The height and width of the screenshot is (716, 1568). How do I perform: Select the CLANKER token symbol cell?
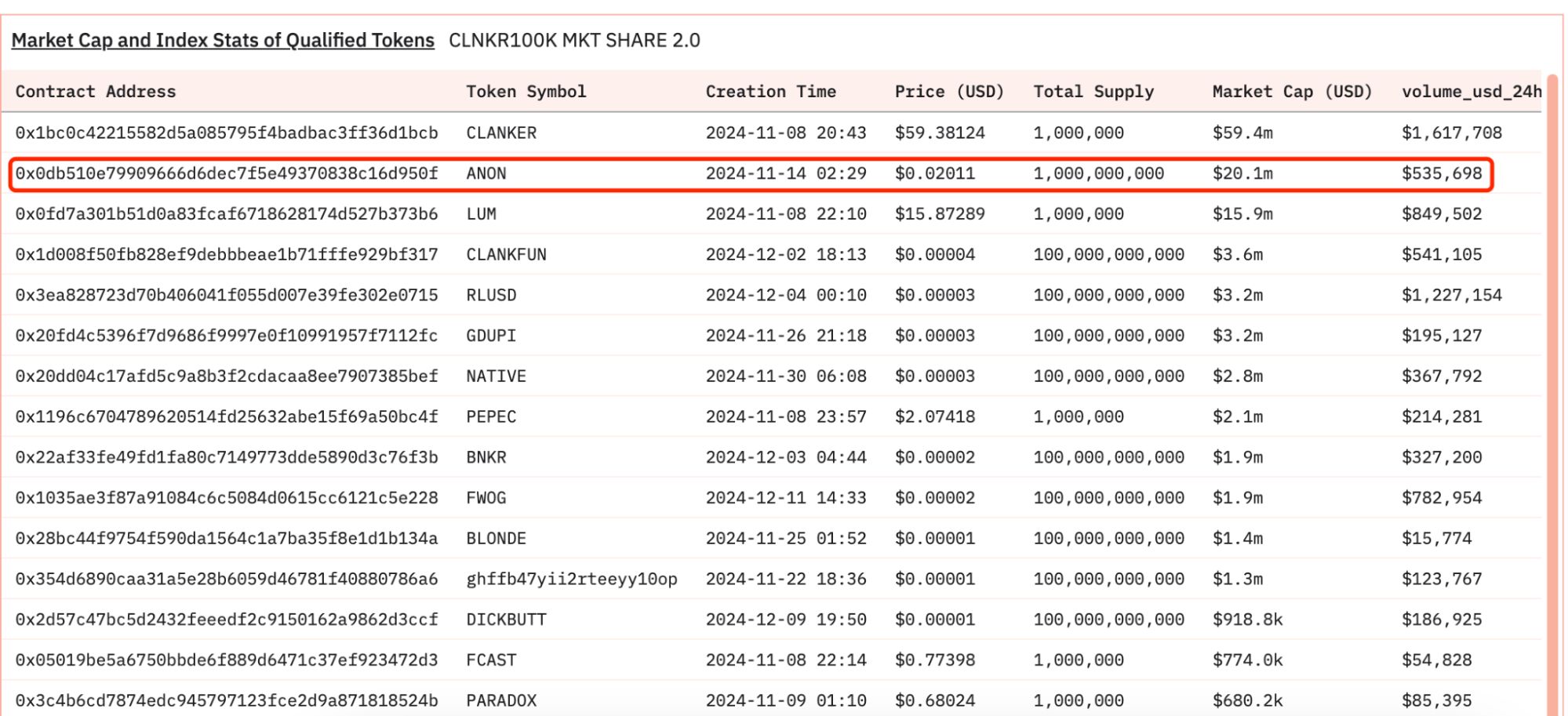[x=501, y=133]
